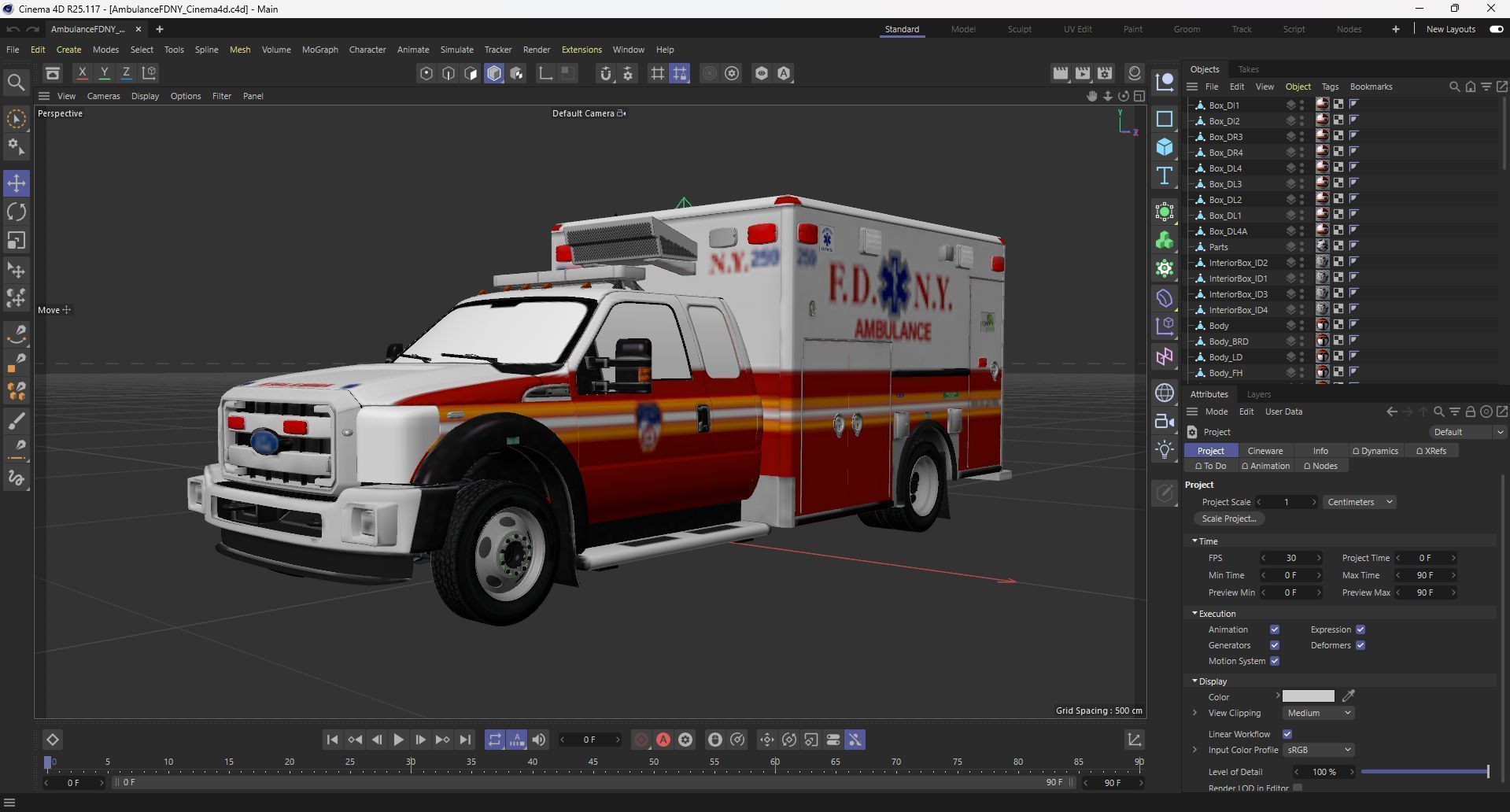Image resolution: width=1510 pixels, height=812 pixels.
Task: Open the Bookmarks menu in Objects panel
Action: [x=1371, y=87]
